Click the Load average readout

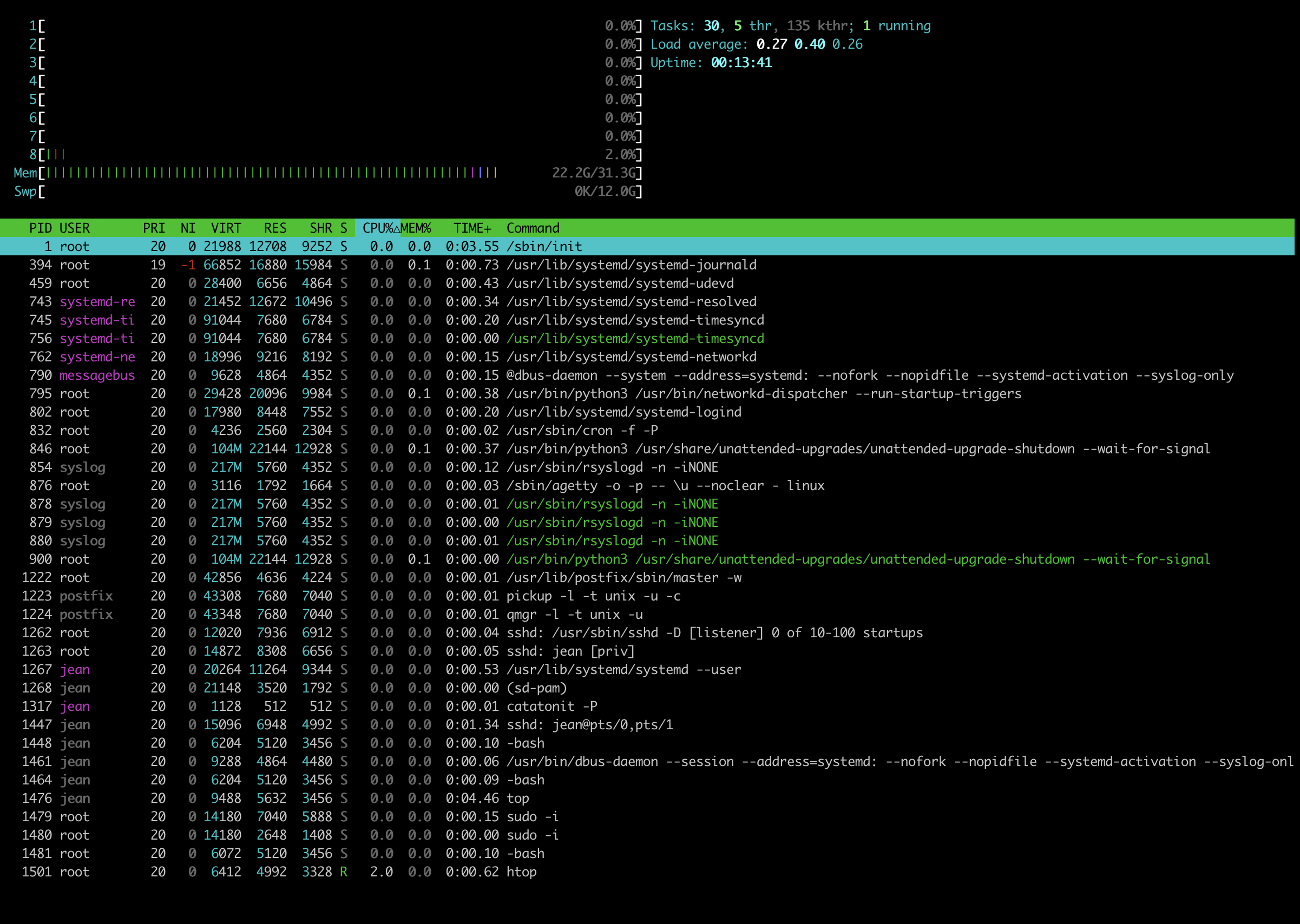757,44
